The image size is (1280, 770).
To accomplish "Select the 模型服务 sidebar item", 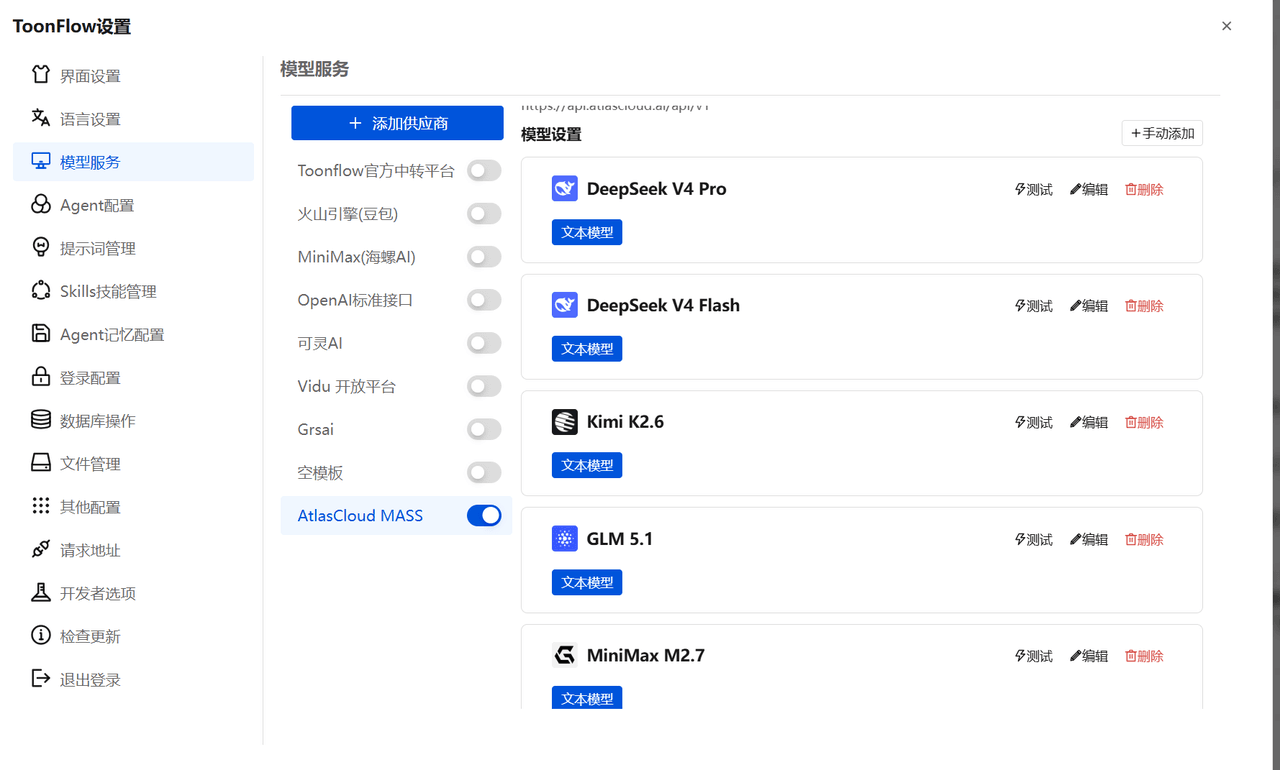I will 133,162.
